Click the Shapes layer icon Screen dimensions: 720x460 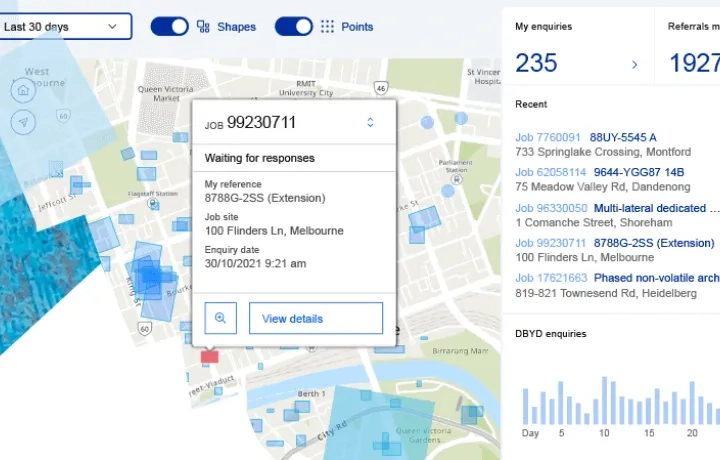point(203,27)
